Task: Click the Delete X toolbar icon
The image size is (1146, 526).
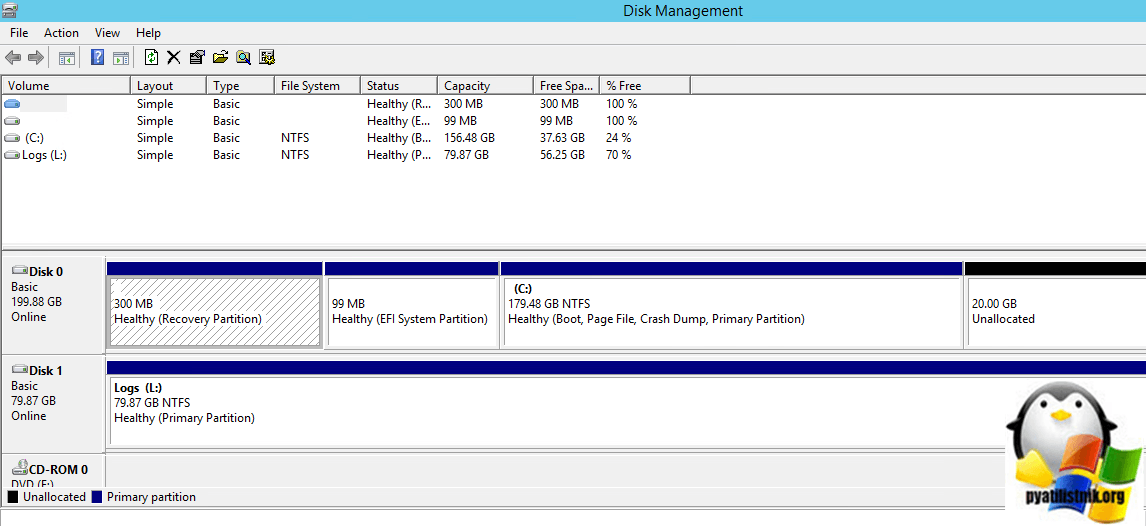Action: click(174, 58)
